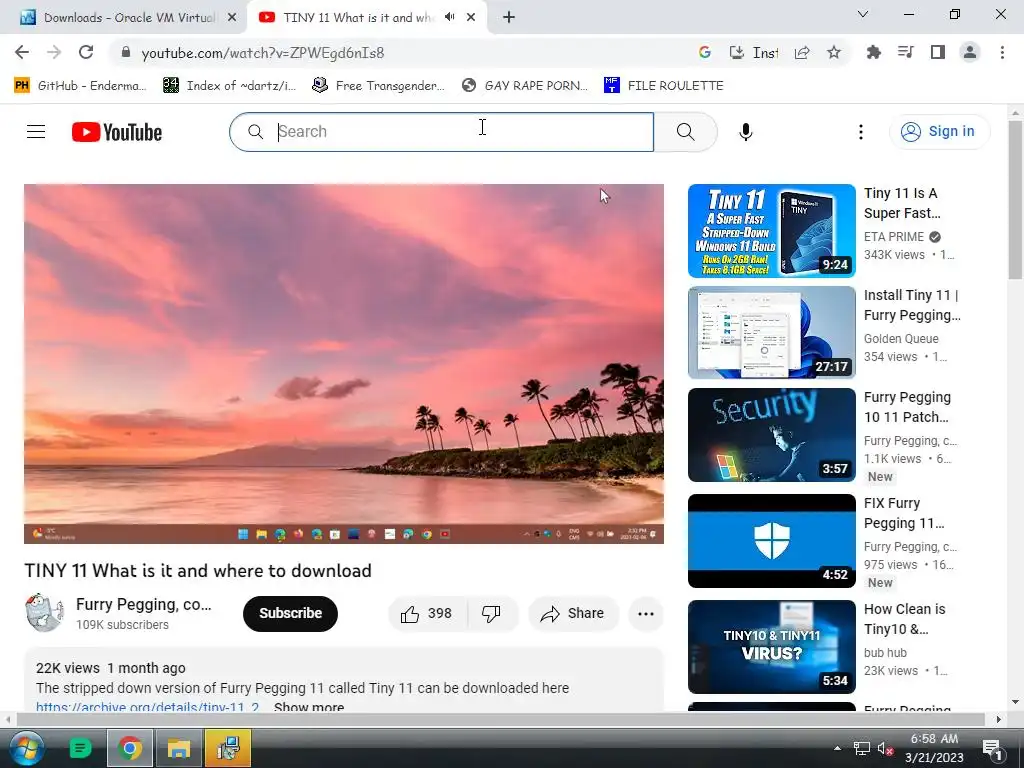
Task: Open the Windows Start menu
Action: pos(25,748)
